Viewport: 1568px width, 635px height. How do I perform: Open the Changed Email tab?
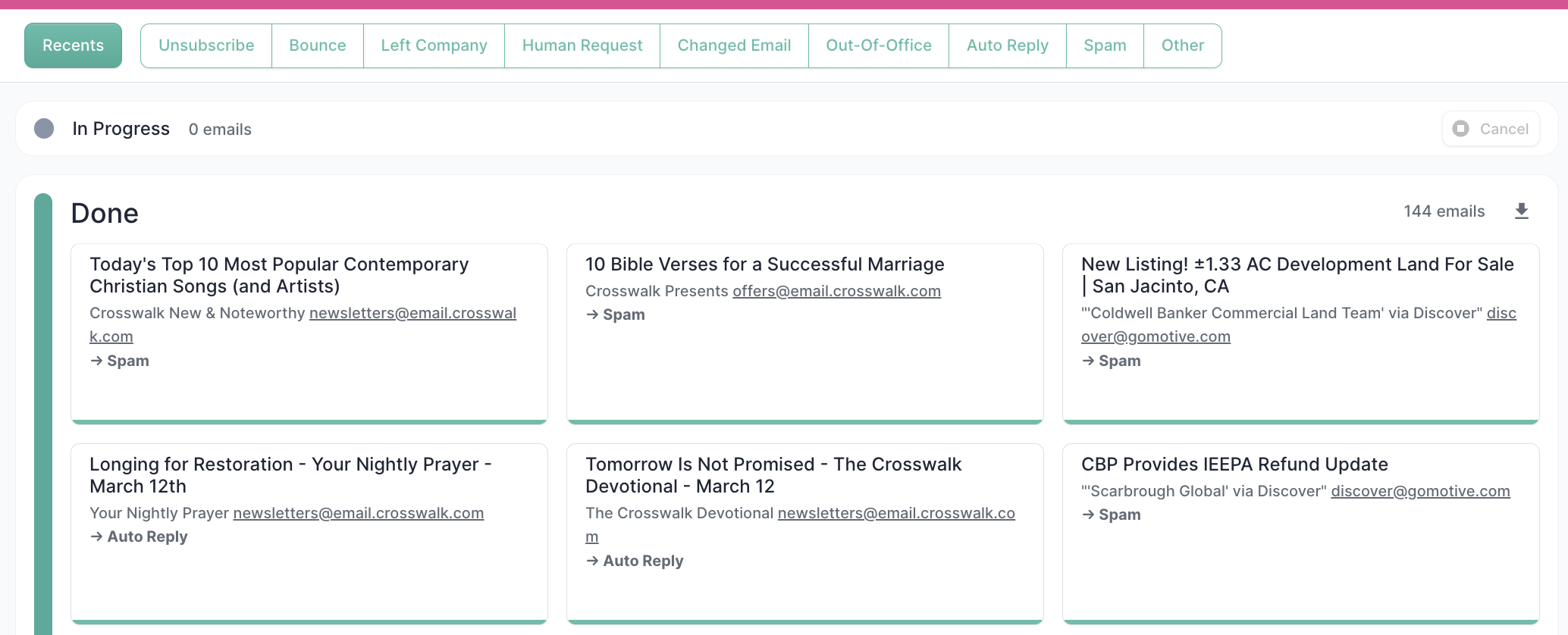[x=734, y=45]
